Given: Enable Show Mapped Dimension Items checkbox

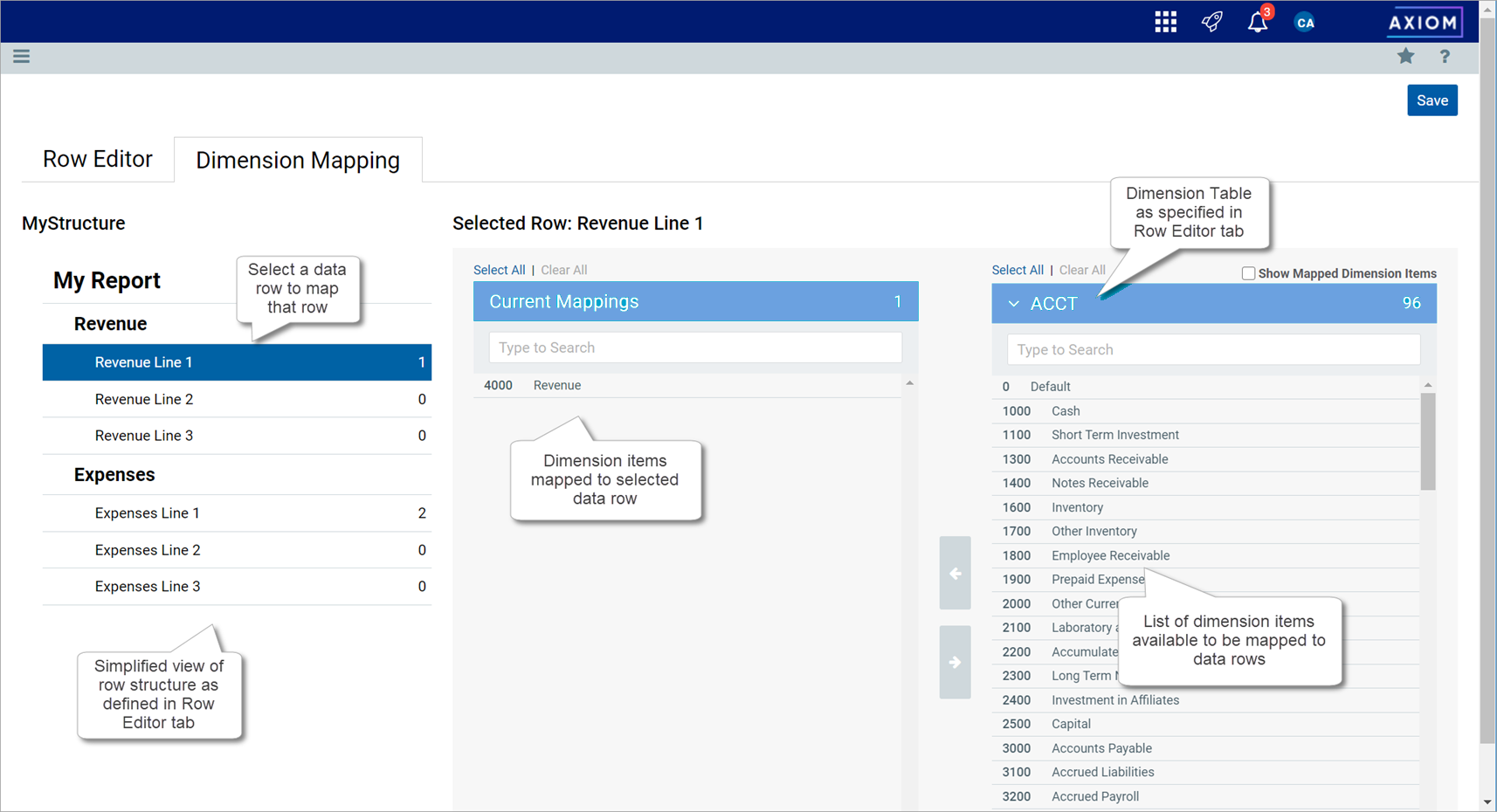Looking at the screenshot, I should pos(1248,273).
